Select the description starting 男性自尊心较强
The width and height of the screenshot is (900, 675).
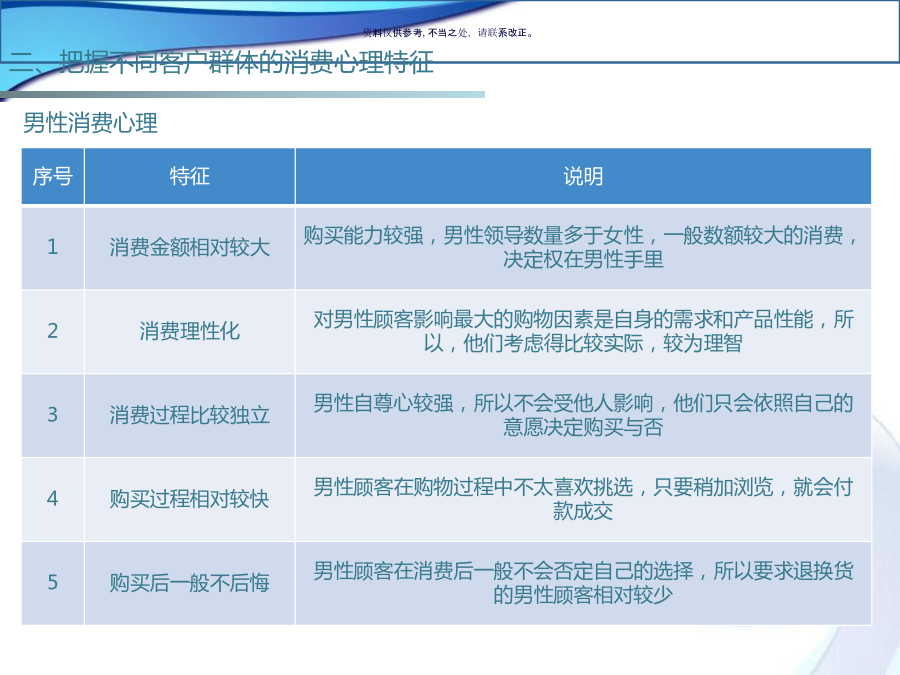pyautogui.click(x=583, y=415)
